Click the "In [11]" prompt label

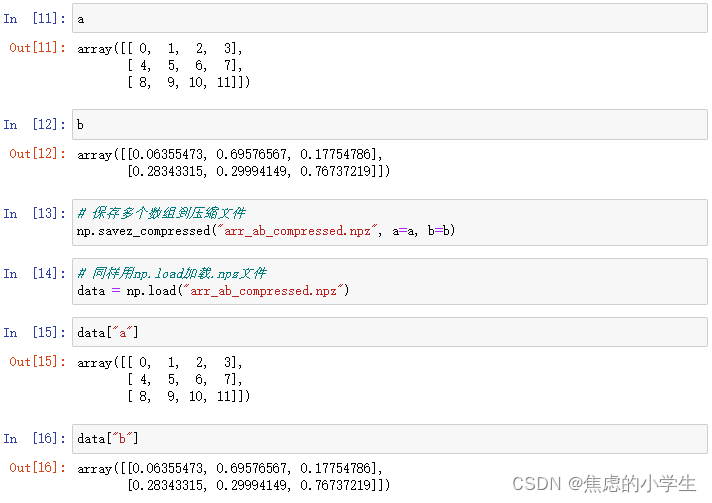(34, 19)
